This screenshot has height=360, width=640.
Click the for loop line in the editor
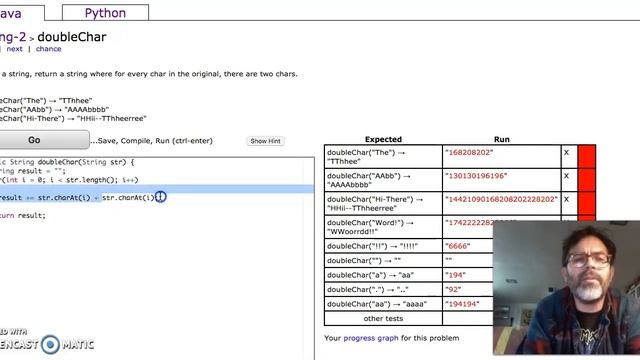point(69,180)
